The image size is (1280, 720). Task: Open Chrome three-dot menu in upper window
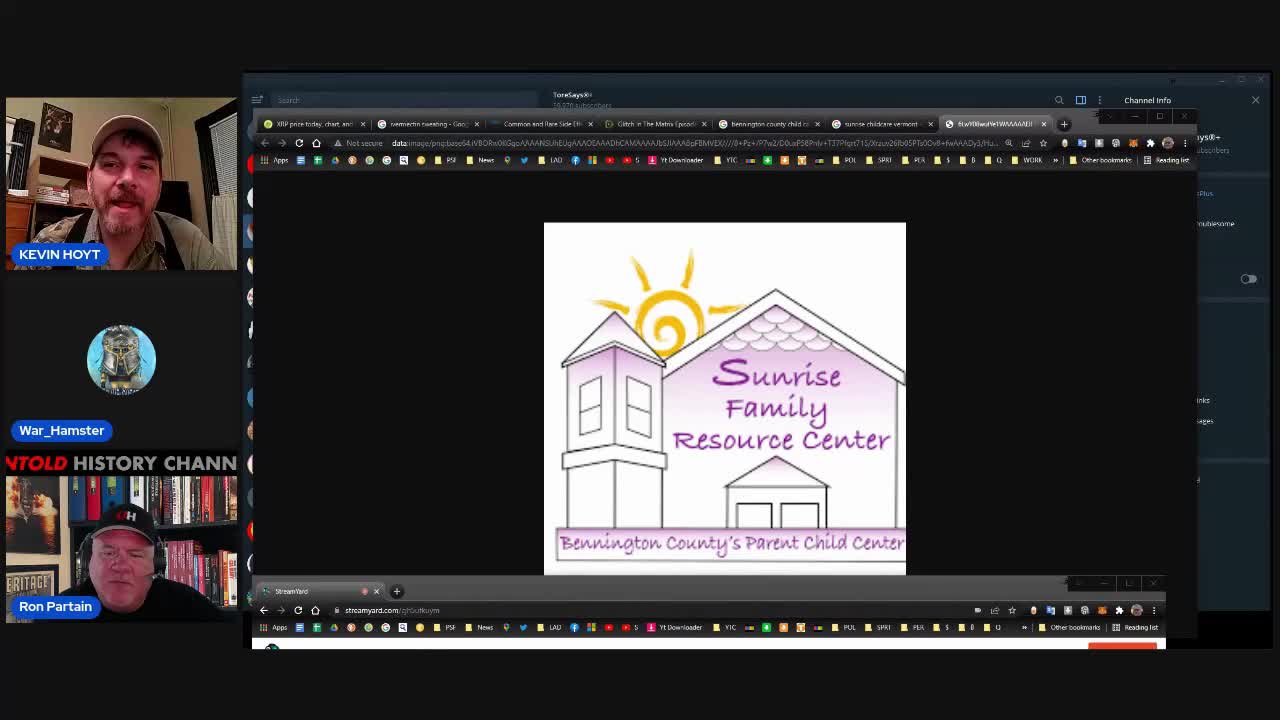[x=1185, y=143]
